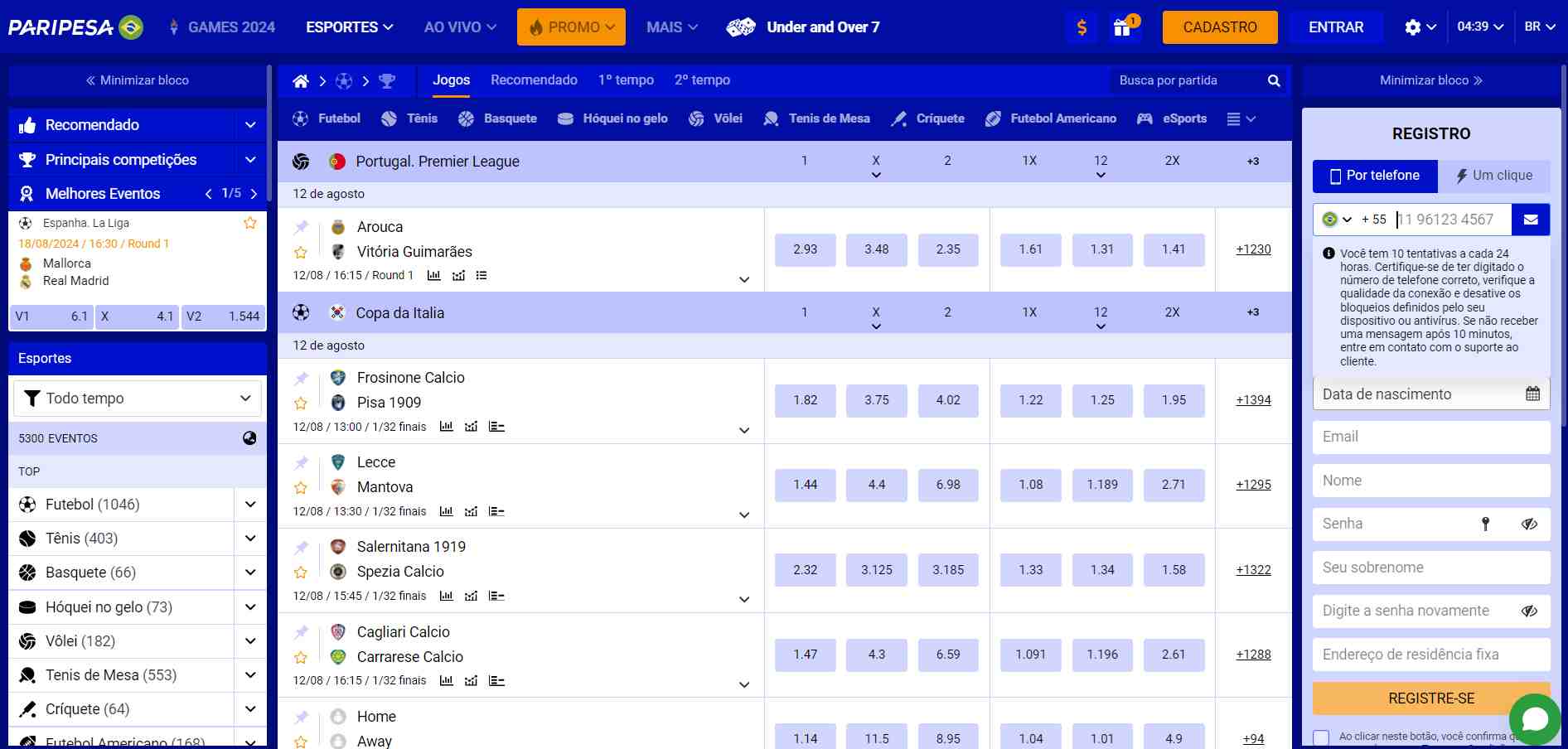Select Críquete in top sports bar
Image resolution: width=1568 pixels, height=749 pixels.
(928, 118)
